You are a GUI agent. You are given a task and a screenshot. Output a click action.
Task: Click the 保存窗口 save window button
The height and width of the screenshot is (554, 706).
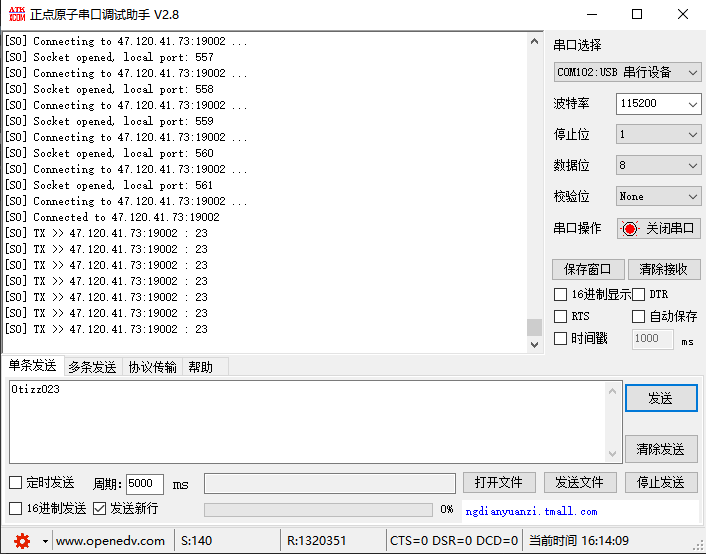588,269
